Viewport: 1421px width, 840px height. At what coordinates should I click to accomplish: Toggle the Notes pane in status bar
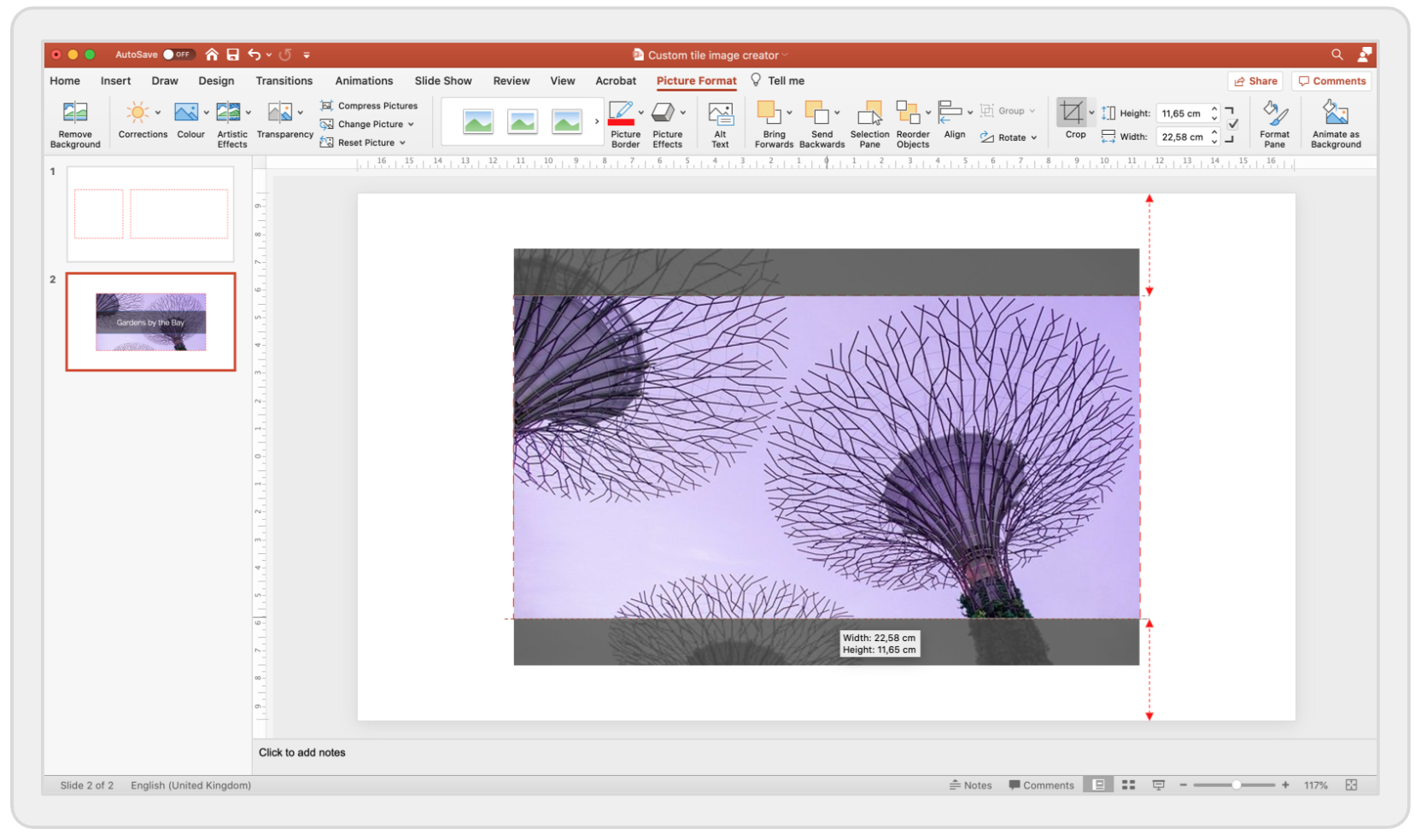click(971, 785)
